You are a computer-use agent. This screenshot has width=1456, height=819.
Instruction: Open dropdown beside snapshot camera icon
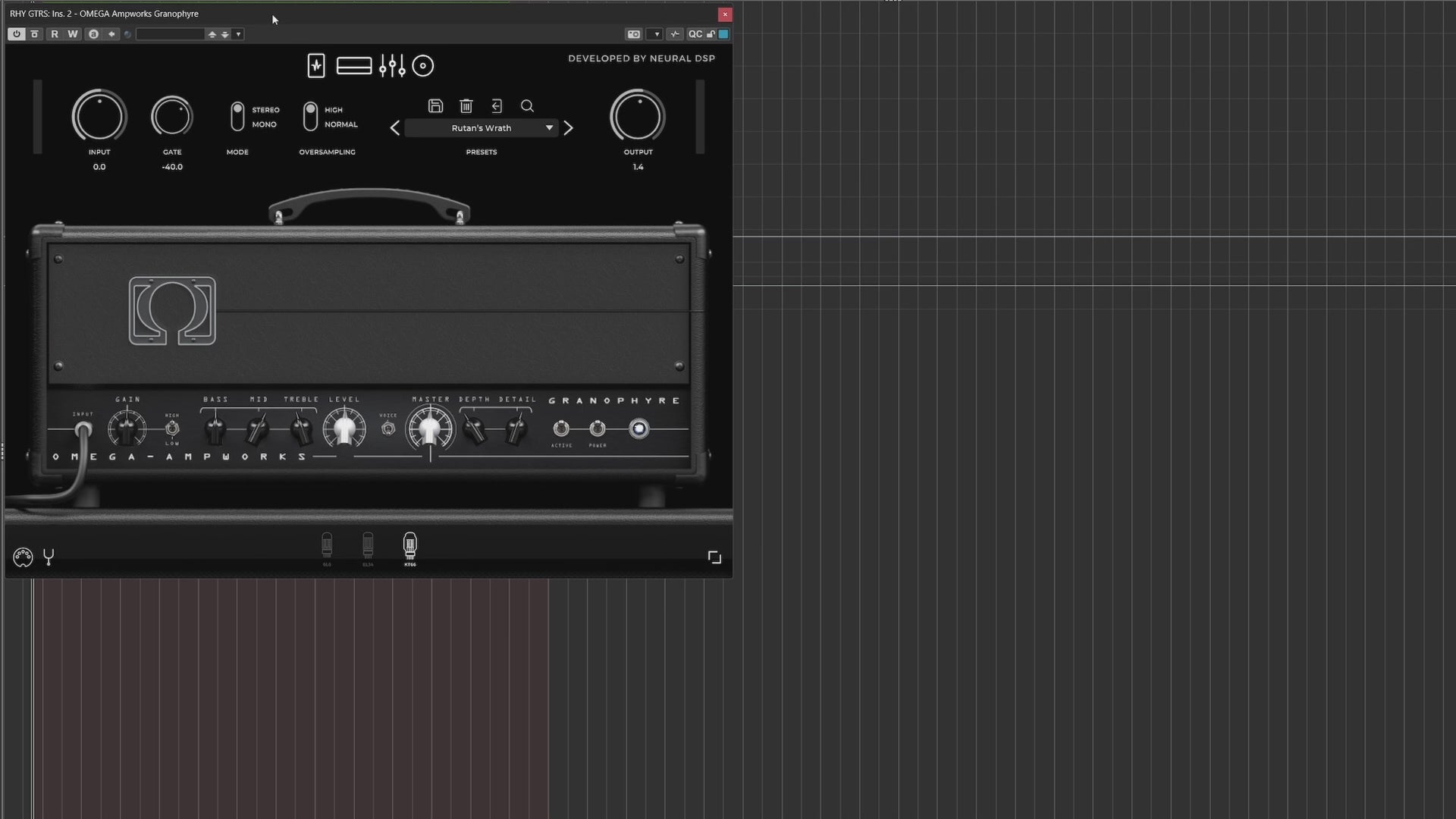tap(656, 34)
